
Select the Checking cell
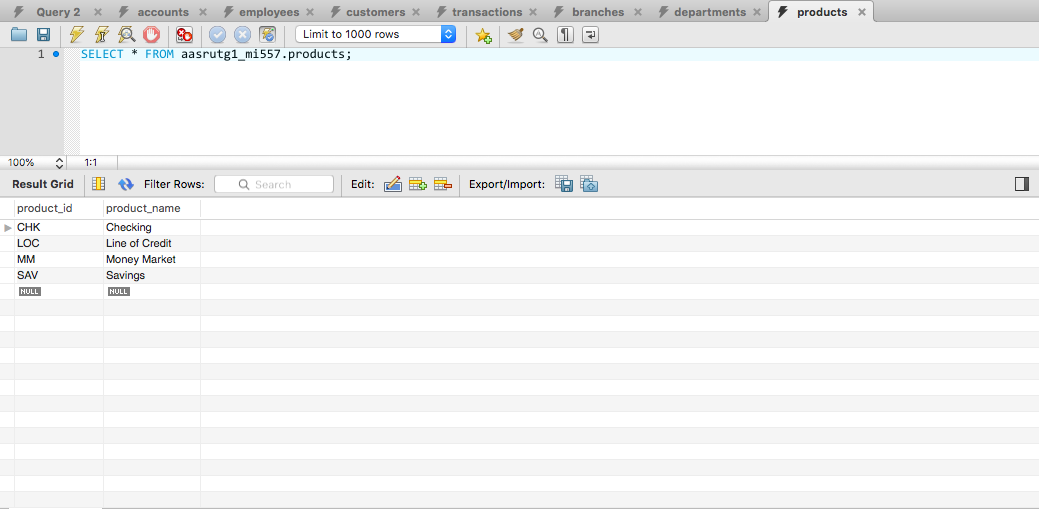pyautogui.click(x=152, y=227)
